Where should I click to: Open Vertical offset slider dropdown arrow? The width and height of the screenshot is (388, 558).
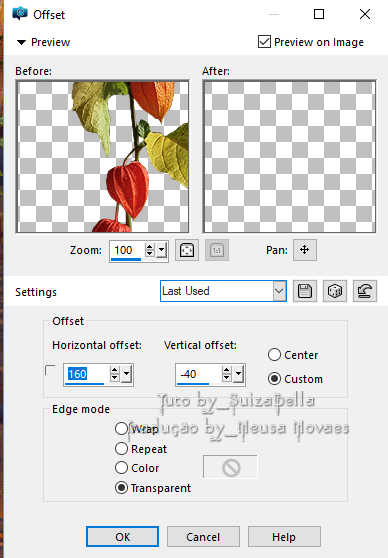pos(238,374)
